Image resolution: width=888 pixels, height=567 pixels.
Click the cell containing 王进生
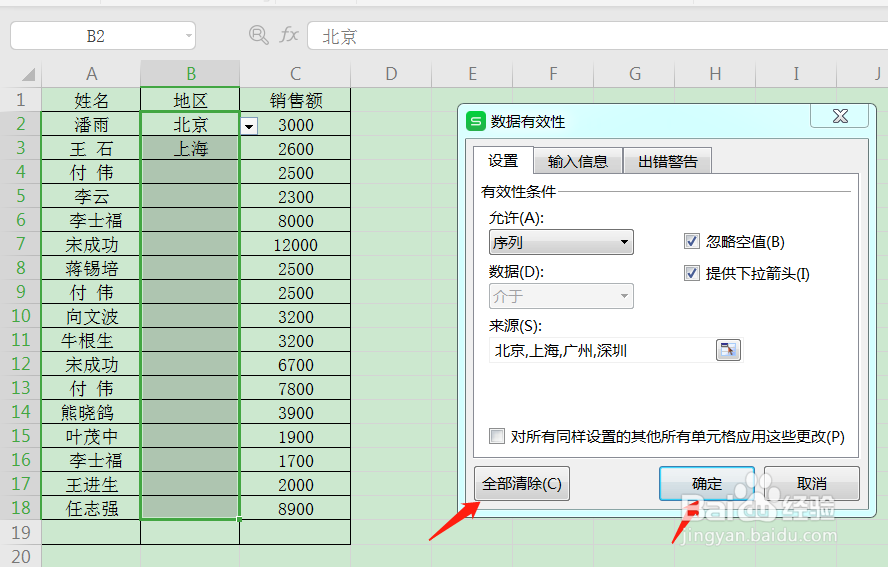pos(91,484)
